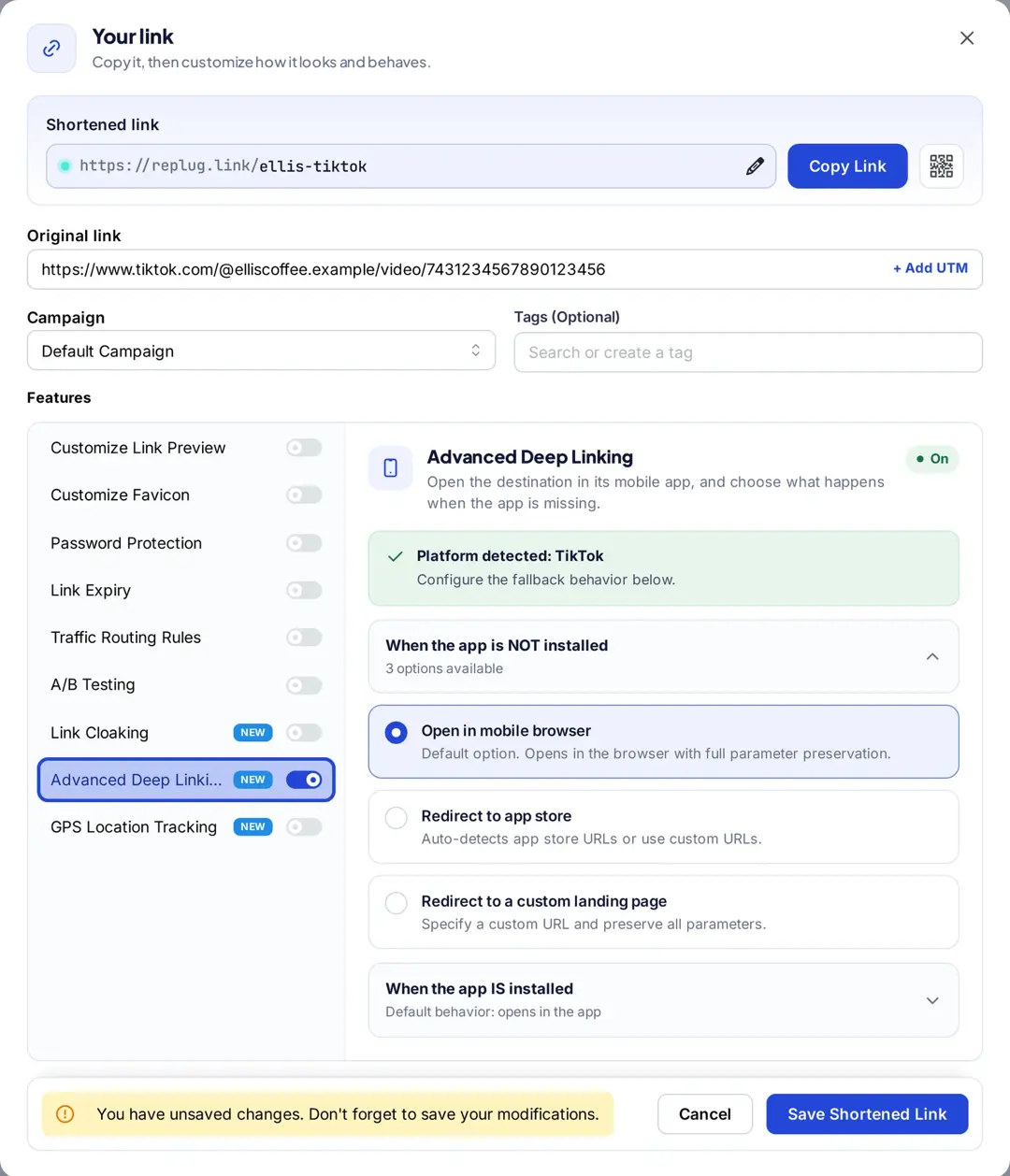The image size is (1010, 1176).
Task: Click the Cancel button
Action: pyautogui.click(x=705, y=1114)
